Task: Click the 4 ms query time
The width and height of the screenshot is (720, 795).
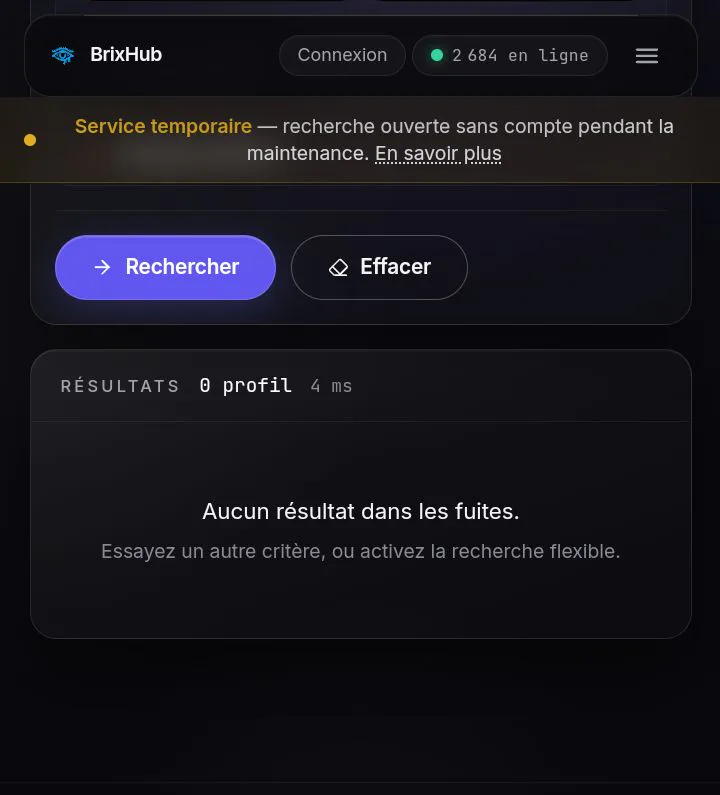Action: pos(331,386)
